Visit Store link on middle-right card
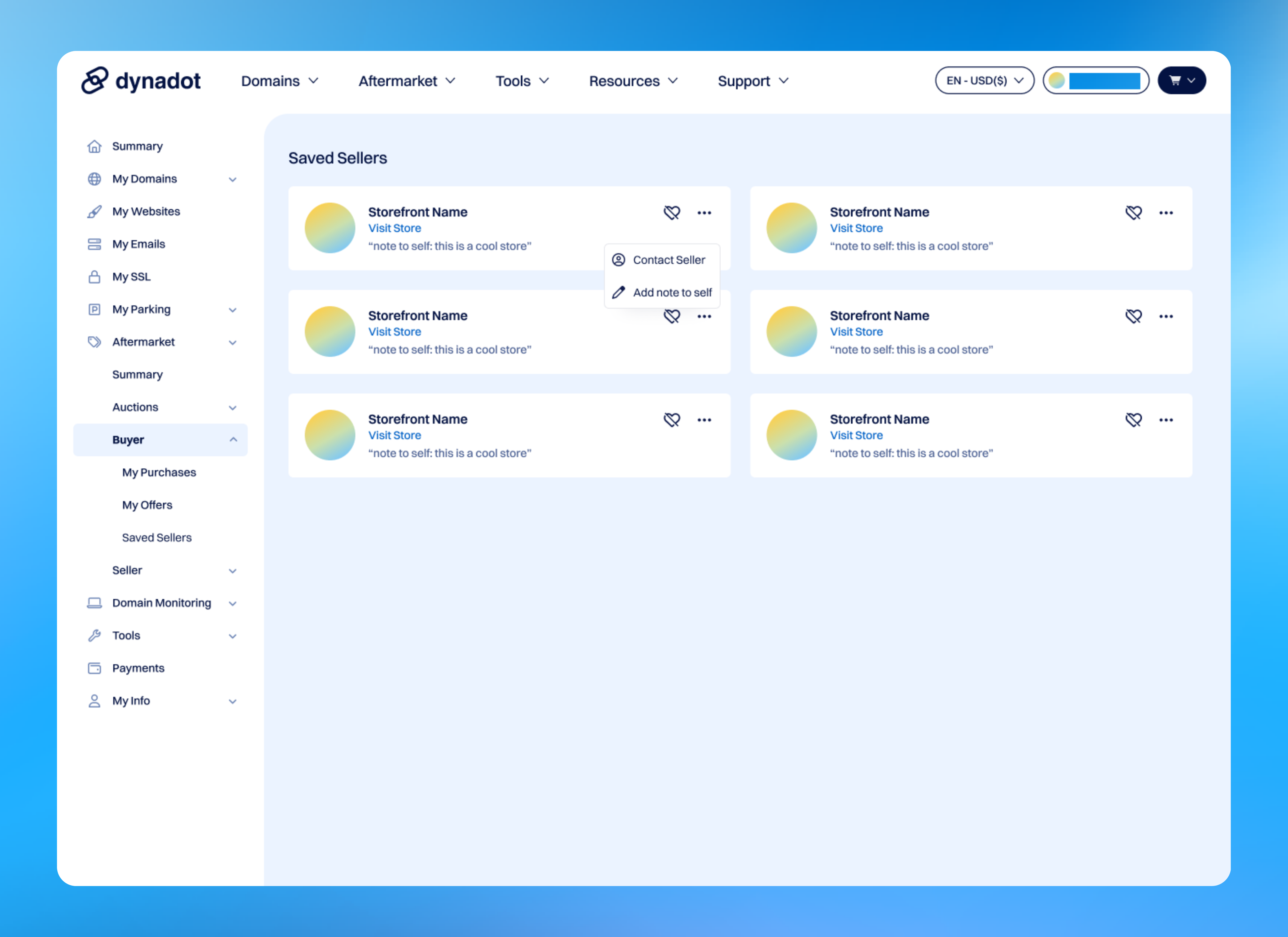The image size is (1288, 937). click(x=856, y=332)
